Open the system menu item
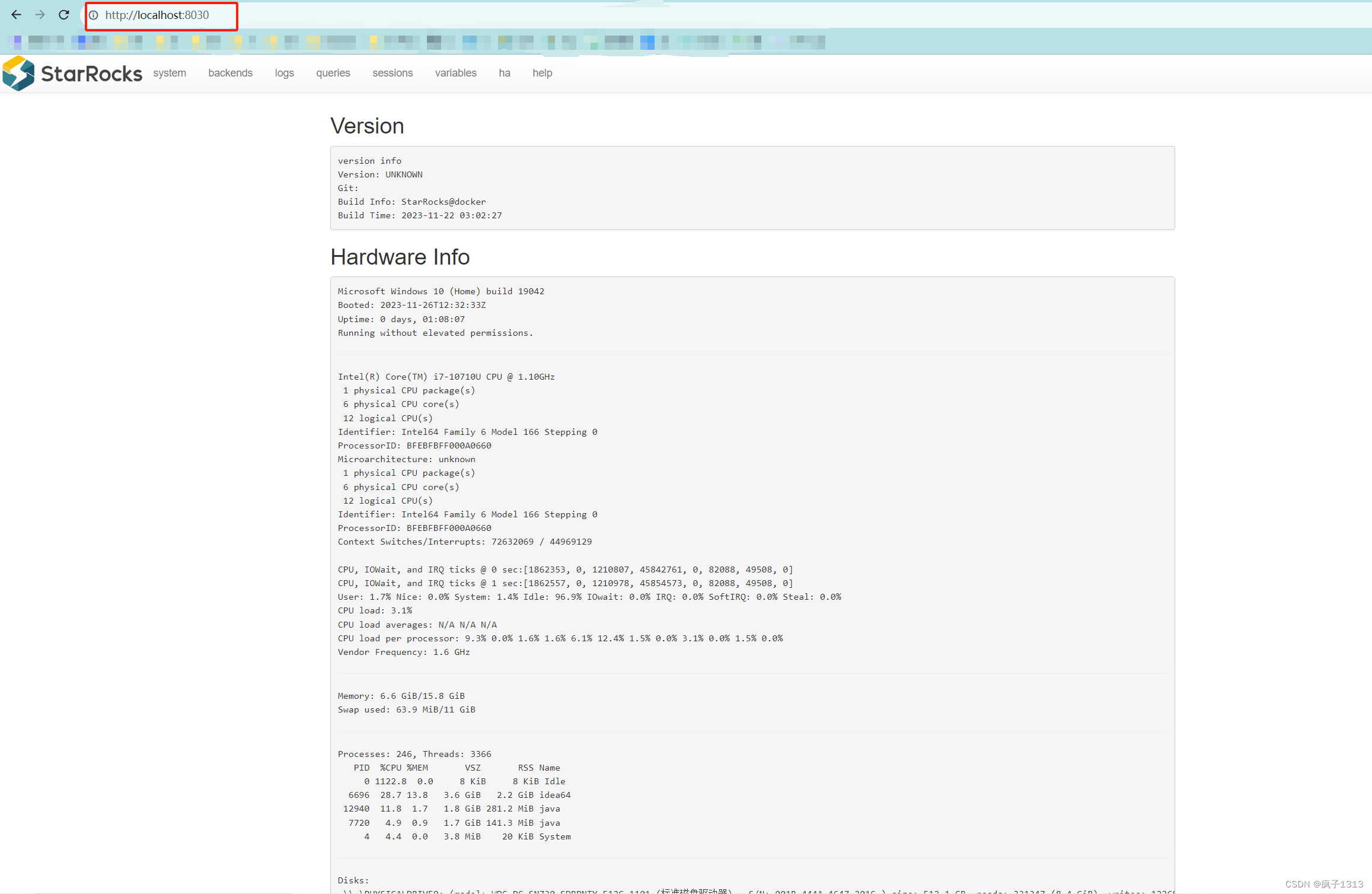The image size is (1372, 894). [170, 73]
